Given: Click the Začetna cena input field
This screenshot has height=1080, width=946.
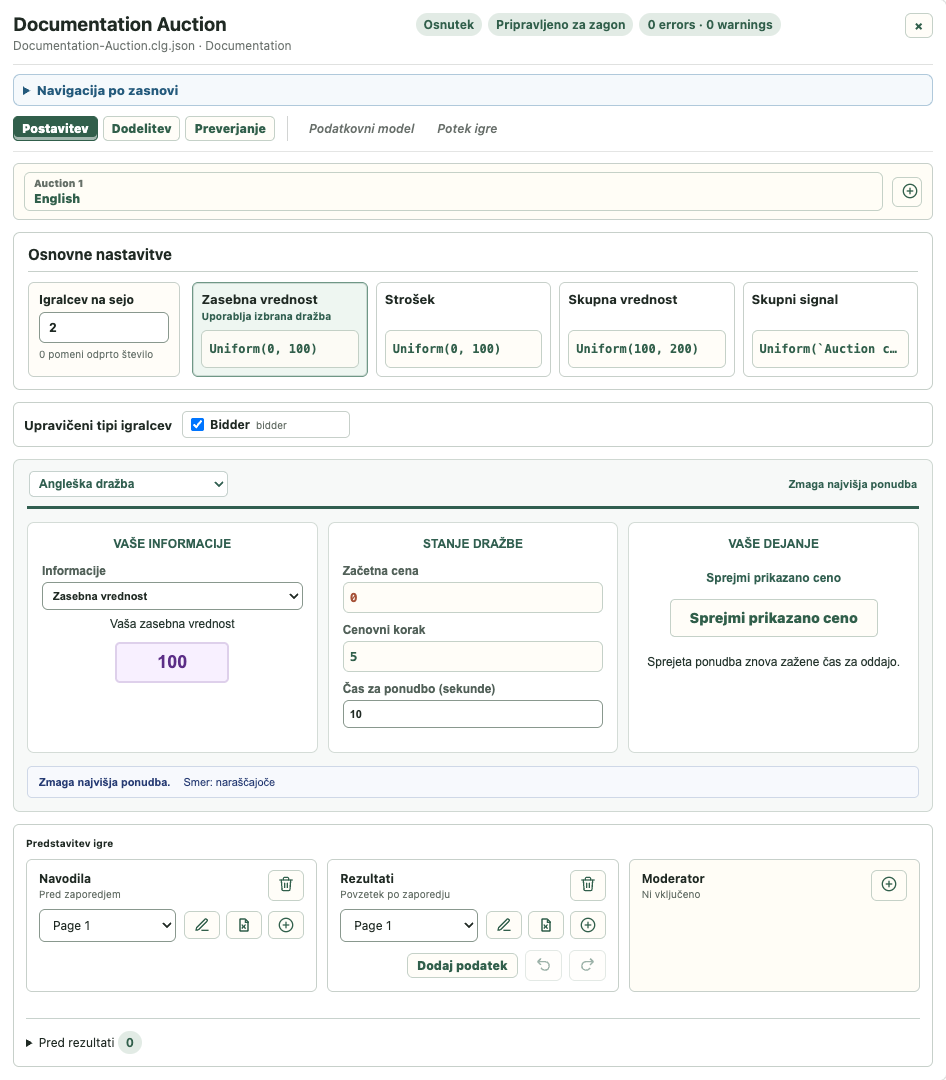Looking at the screenshot, I should [x=473, y=597].
